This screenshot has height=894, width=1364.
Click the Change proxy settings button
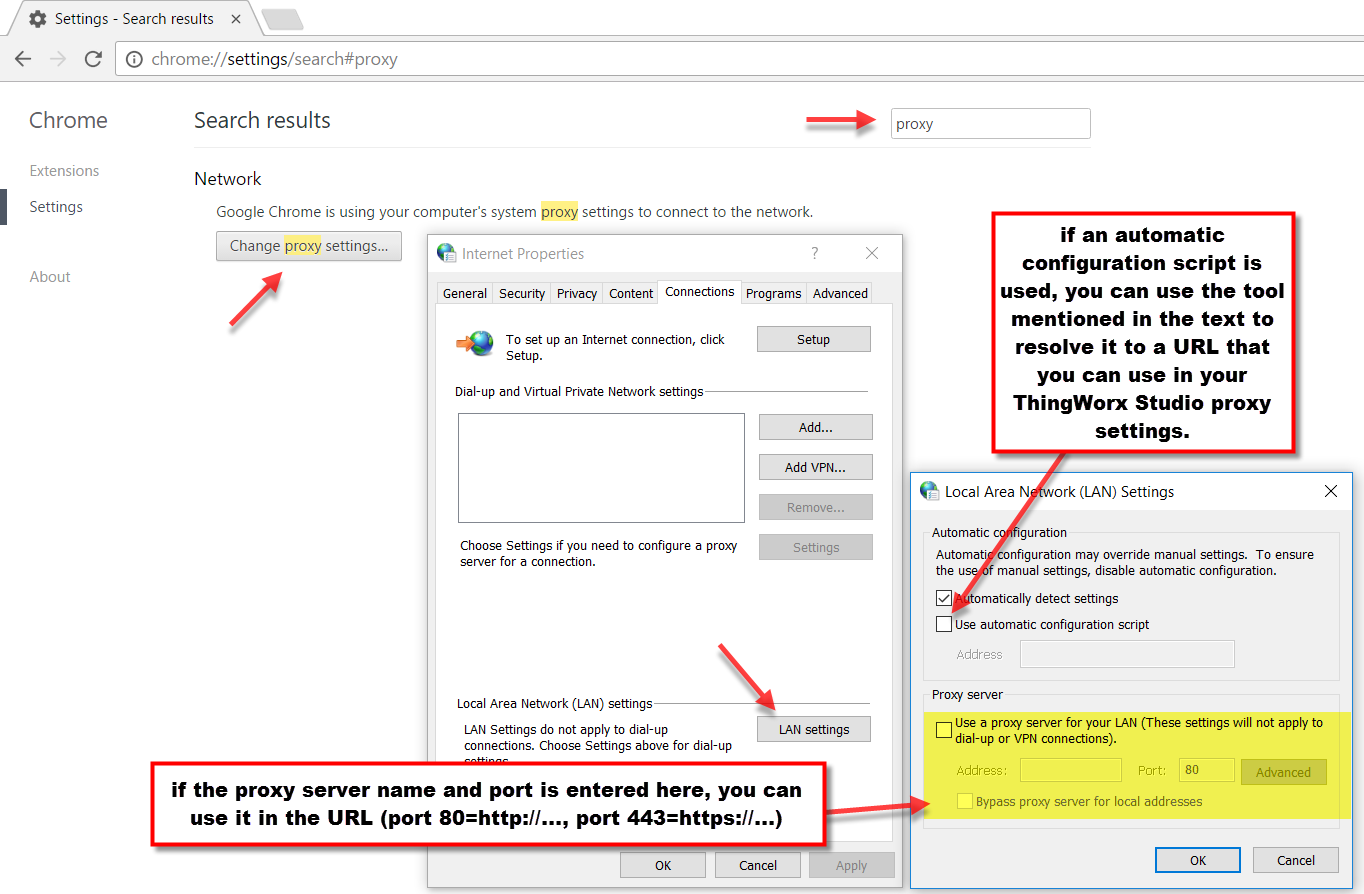pyautogui.click(x=309, y=246)
